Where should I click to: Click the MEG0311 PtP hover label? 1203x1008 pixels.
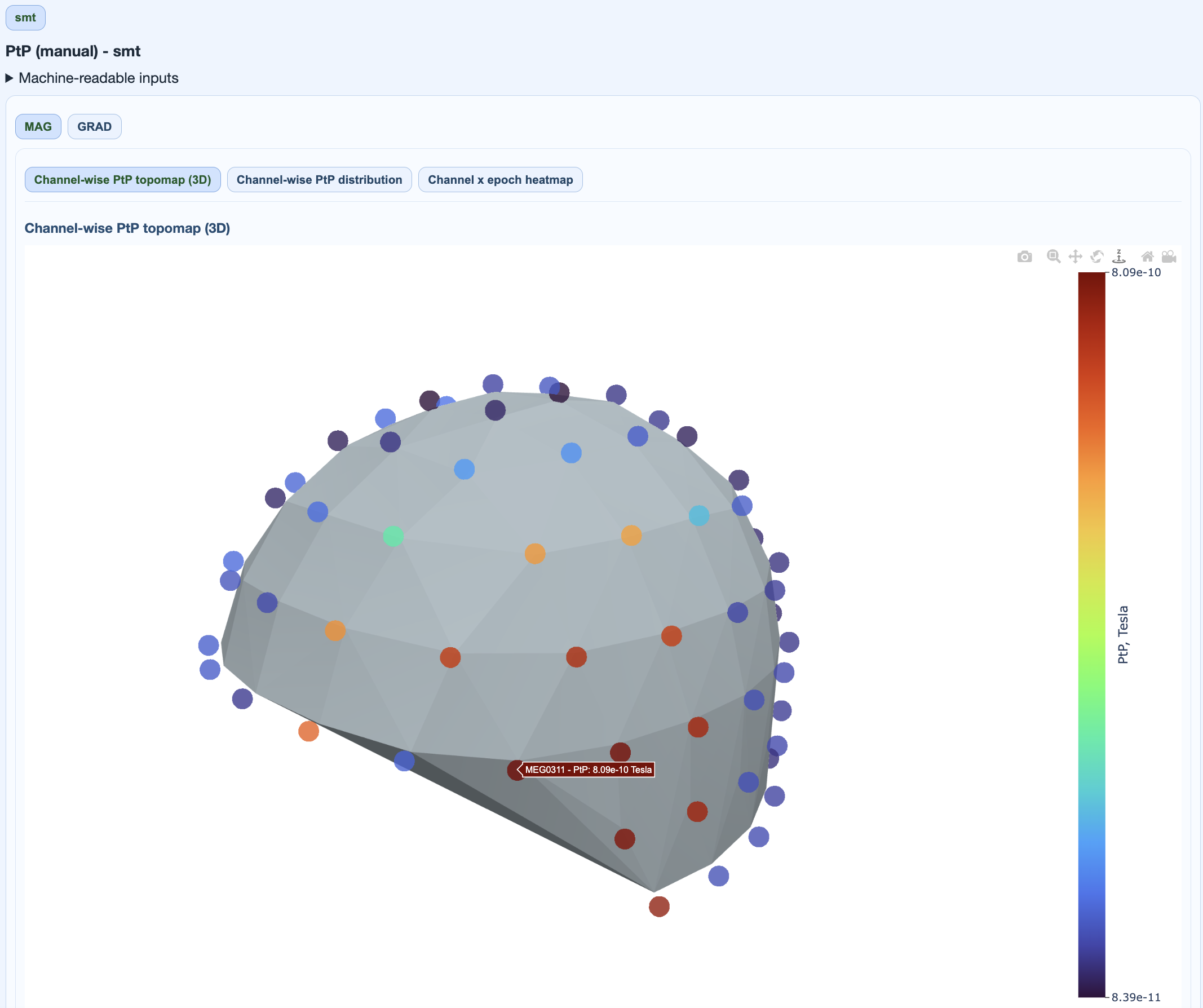point(589,770)
